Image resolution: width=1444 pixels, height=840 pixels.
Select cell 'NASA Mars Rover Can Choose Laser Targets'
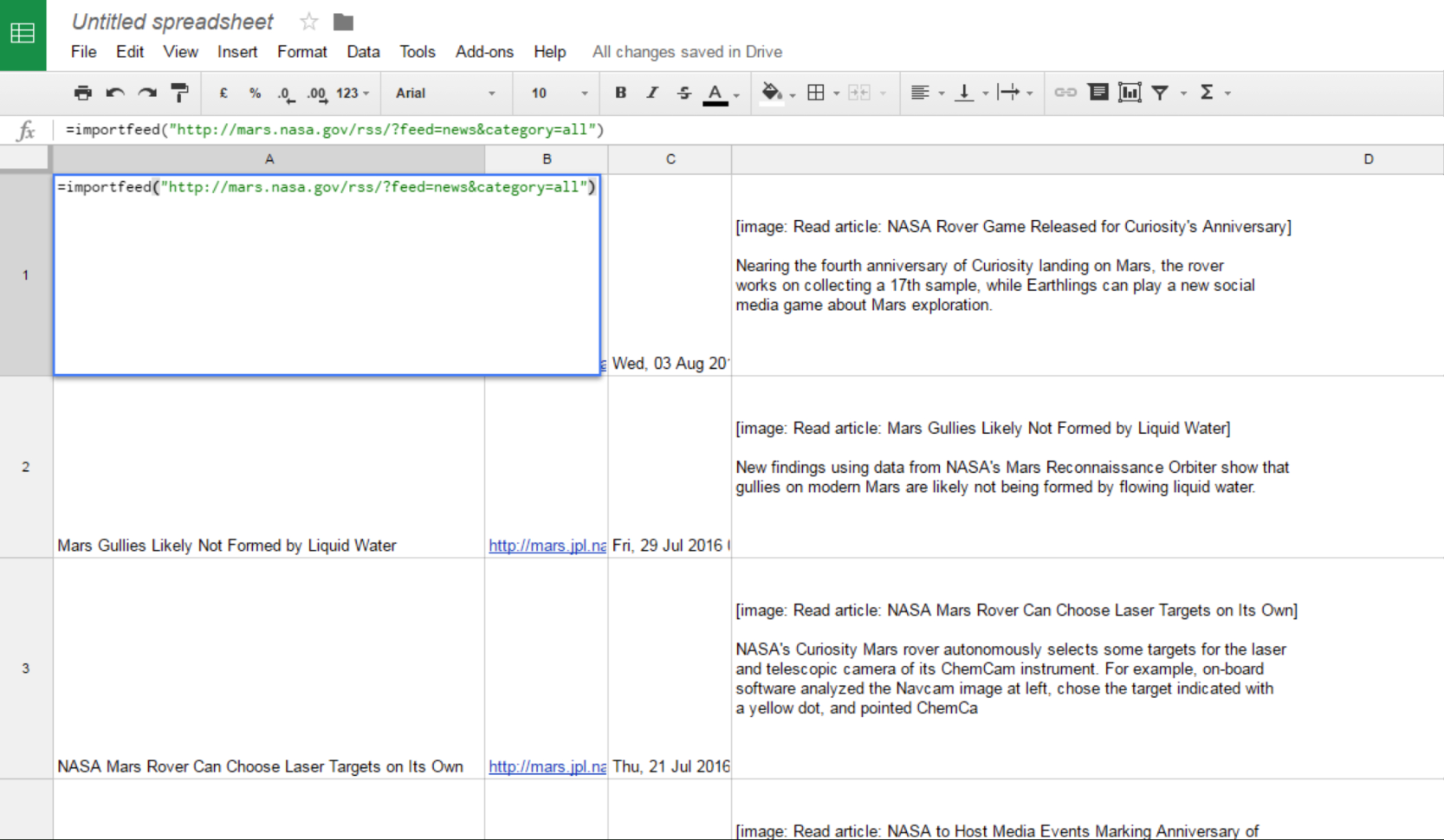point(269,669)
